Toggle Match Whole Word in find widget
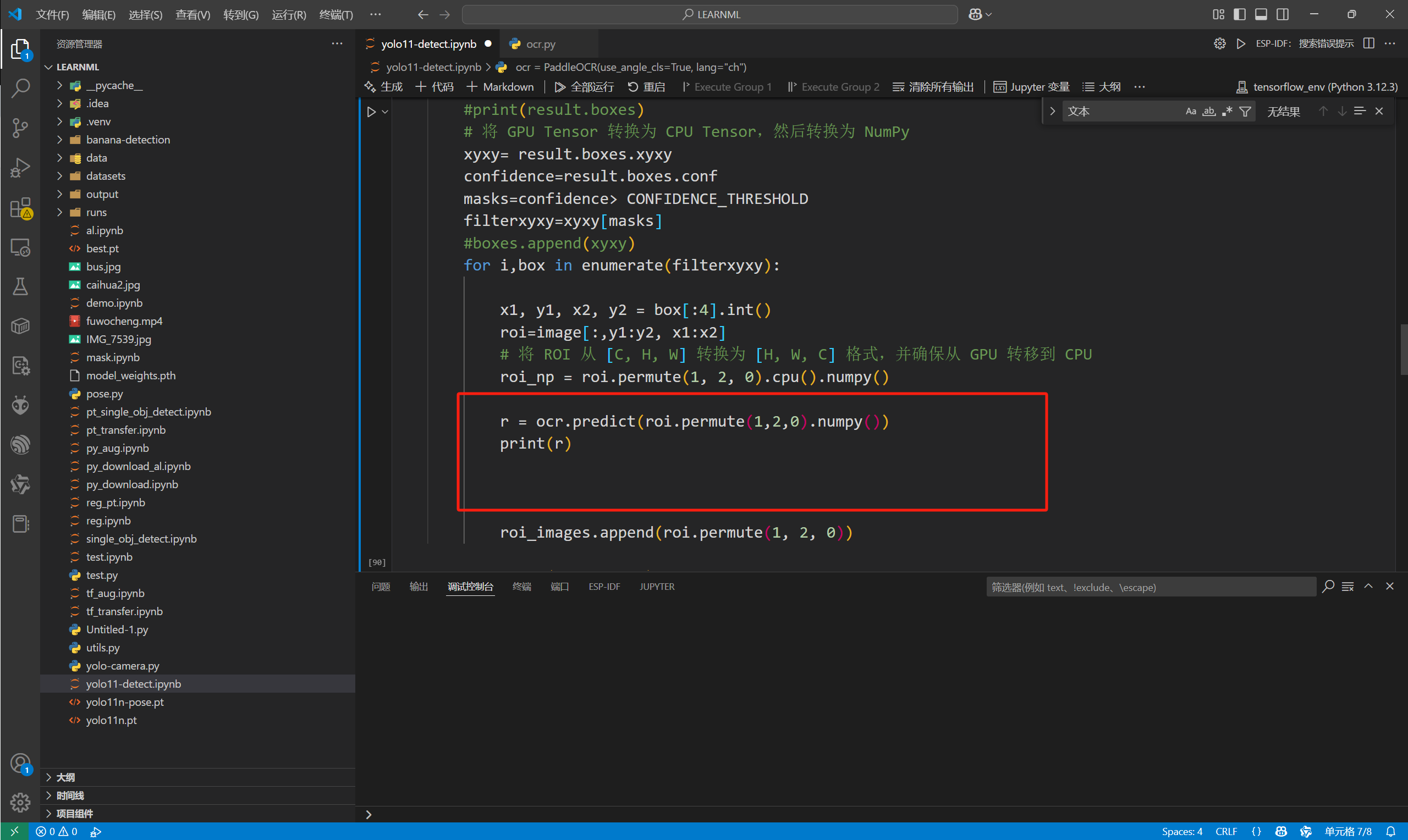This screenshot has height=840, width=1408. point(1209,112)
